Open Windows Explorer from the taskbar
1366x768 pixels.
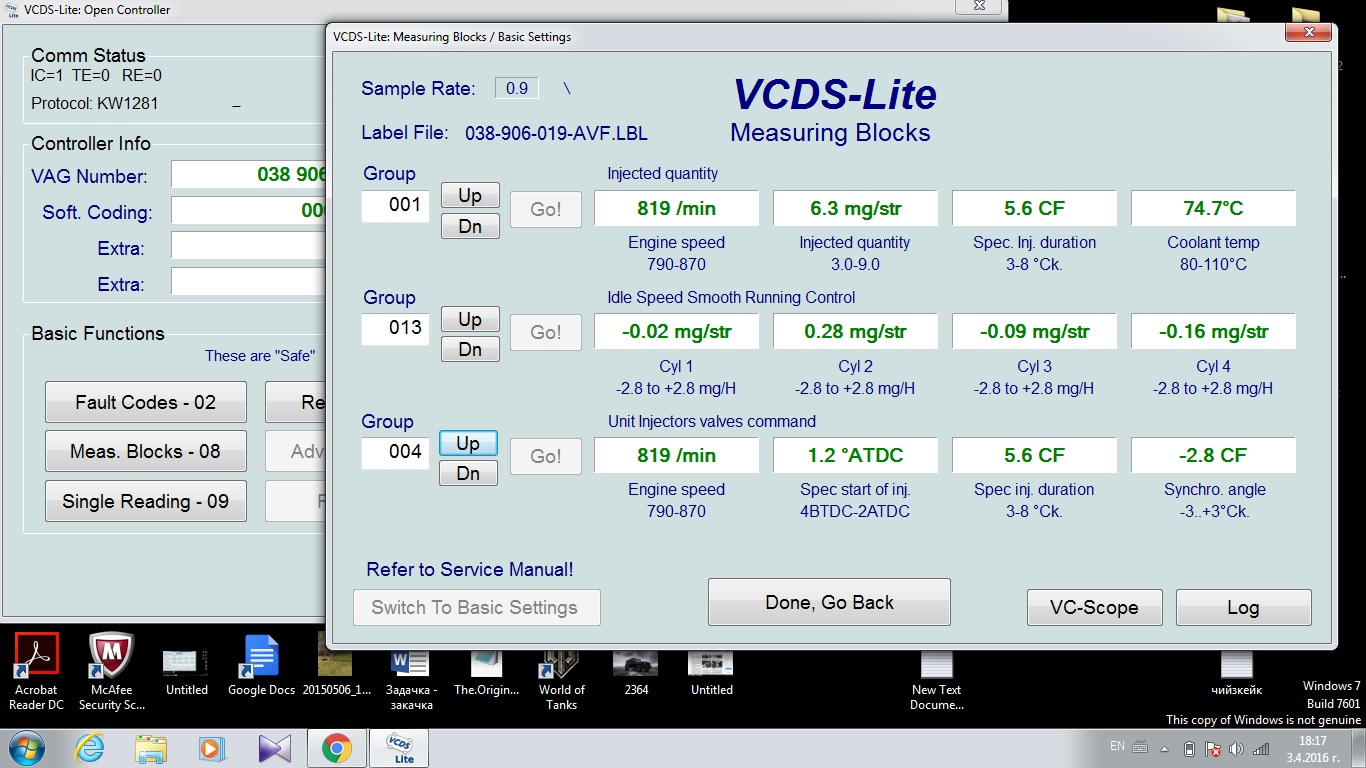click(151, 748)
